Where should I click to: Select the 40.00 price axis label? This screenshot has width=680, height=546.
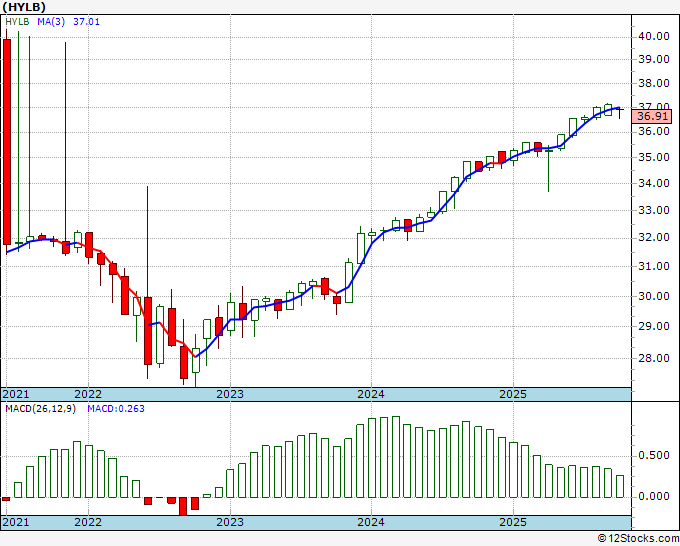point(654,36)
